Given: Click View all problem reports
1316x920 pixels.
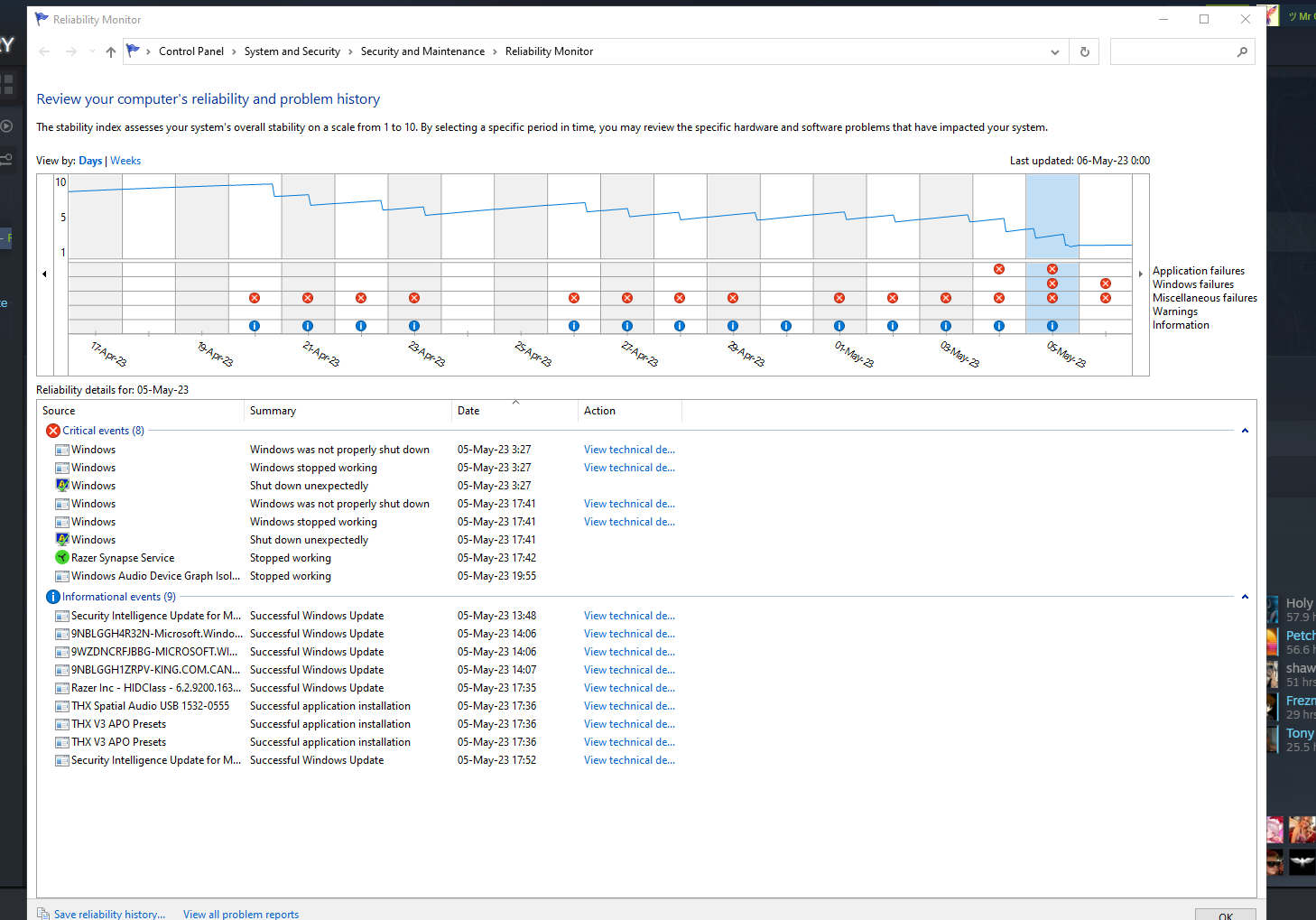Looking at the screenshot, I should point(241,914).
